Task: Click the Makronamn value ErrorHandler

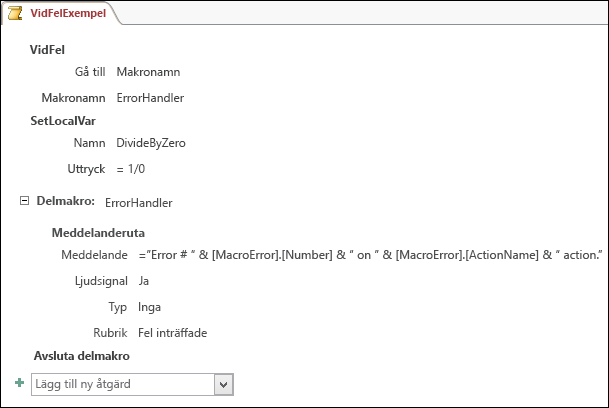Action: (x=150, y=98)
